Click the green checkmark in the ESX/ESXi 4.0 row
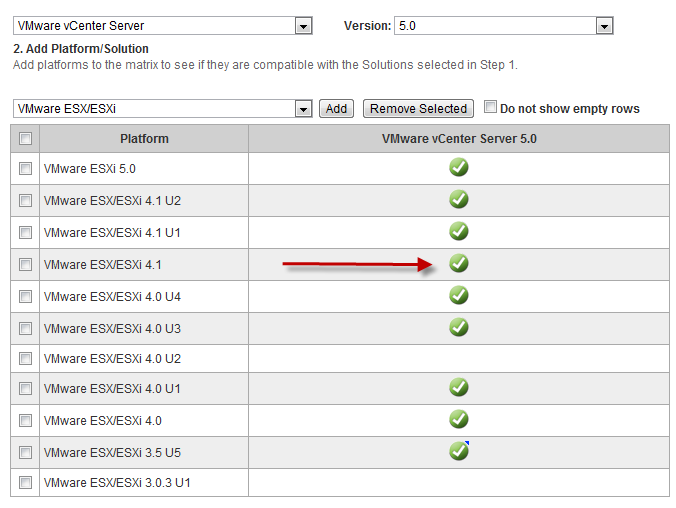Viewport: 676px width, 508px height. pos(459,419)
